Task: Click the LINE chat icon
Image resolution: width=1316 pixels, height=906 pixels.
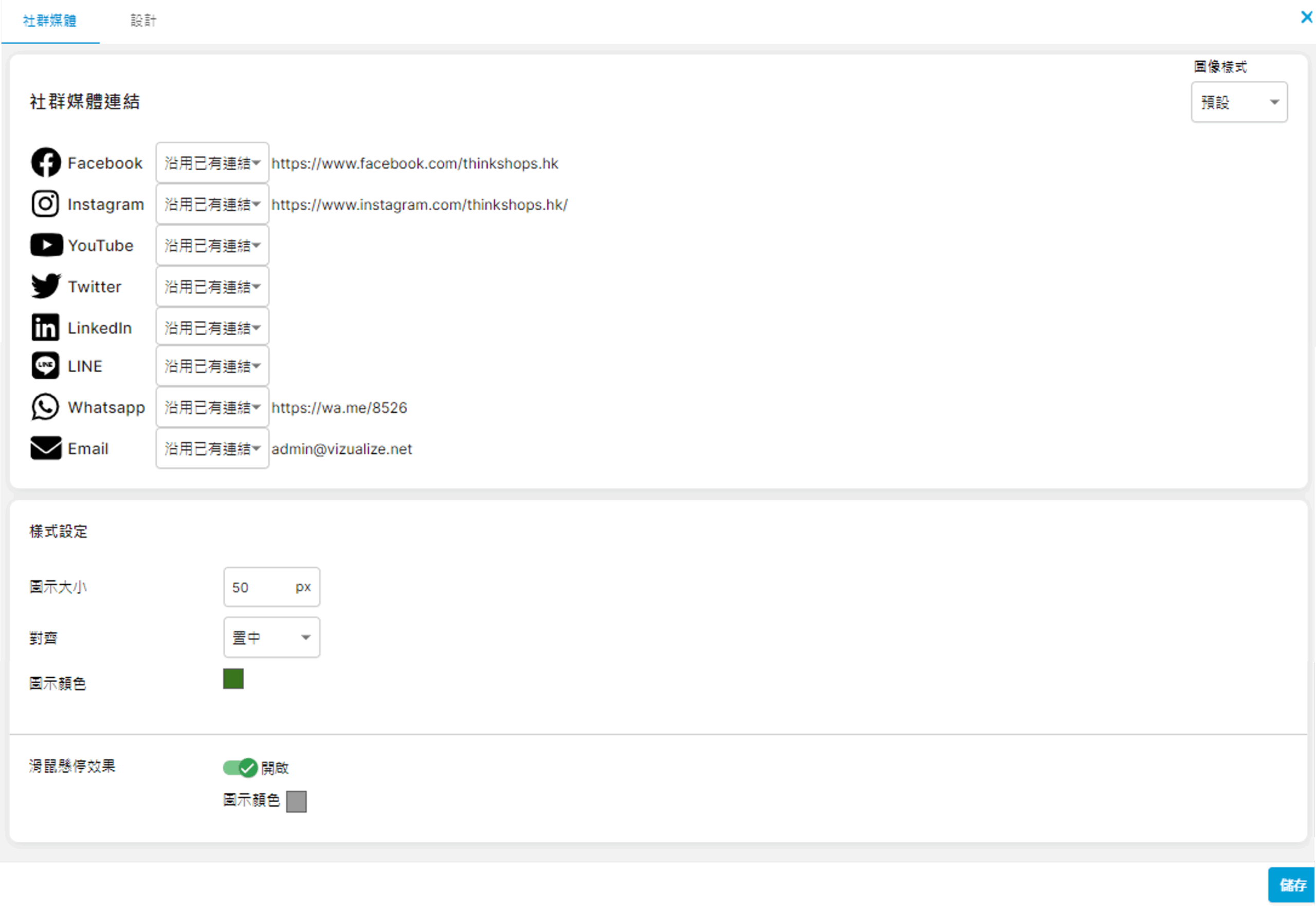Action: [x=45, y=366]
